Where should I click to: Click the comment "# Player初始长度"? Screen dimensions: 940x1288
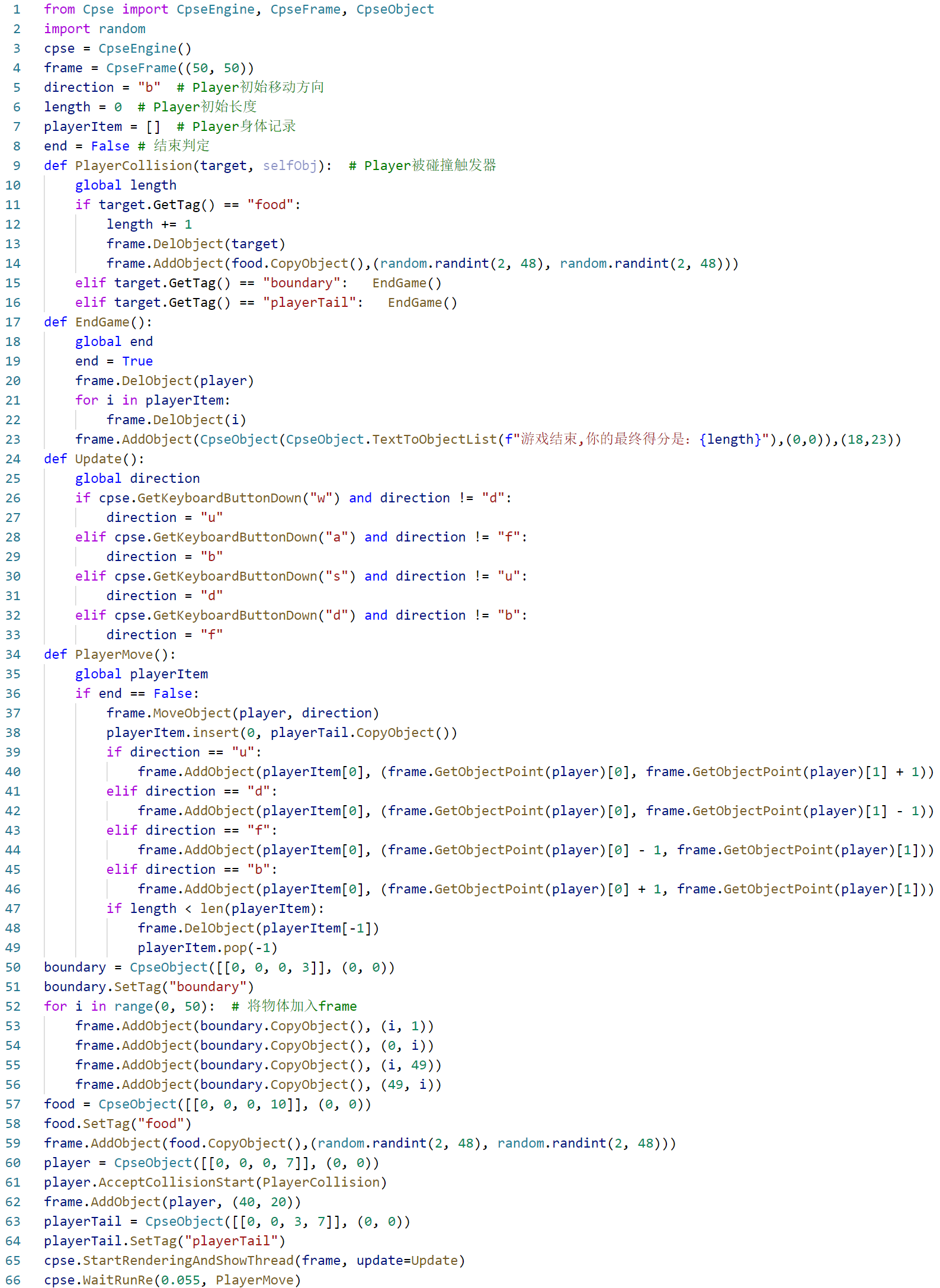pyautogui.click(x=197, y=107)
